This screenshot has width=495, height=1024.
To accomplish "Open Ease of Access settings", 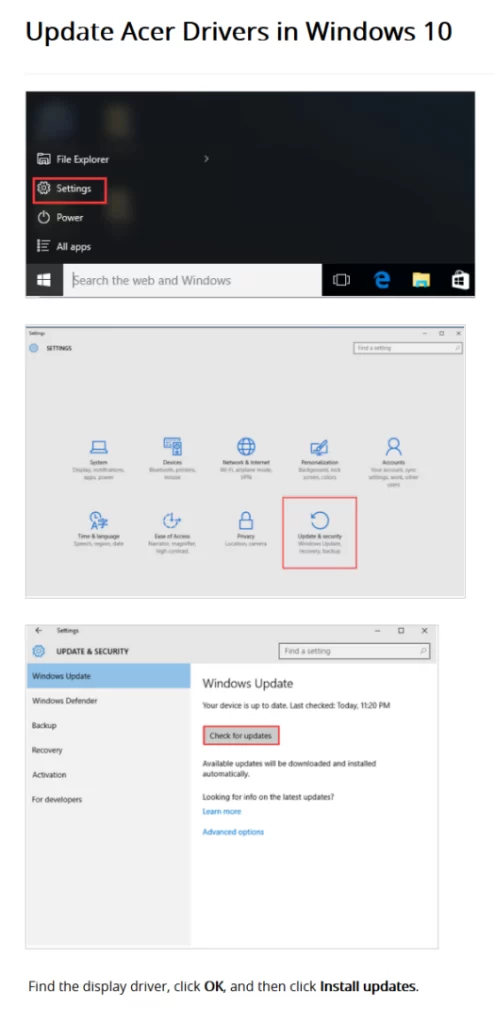I will (x=172, y=532).
